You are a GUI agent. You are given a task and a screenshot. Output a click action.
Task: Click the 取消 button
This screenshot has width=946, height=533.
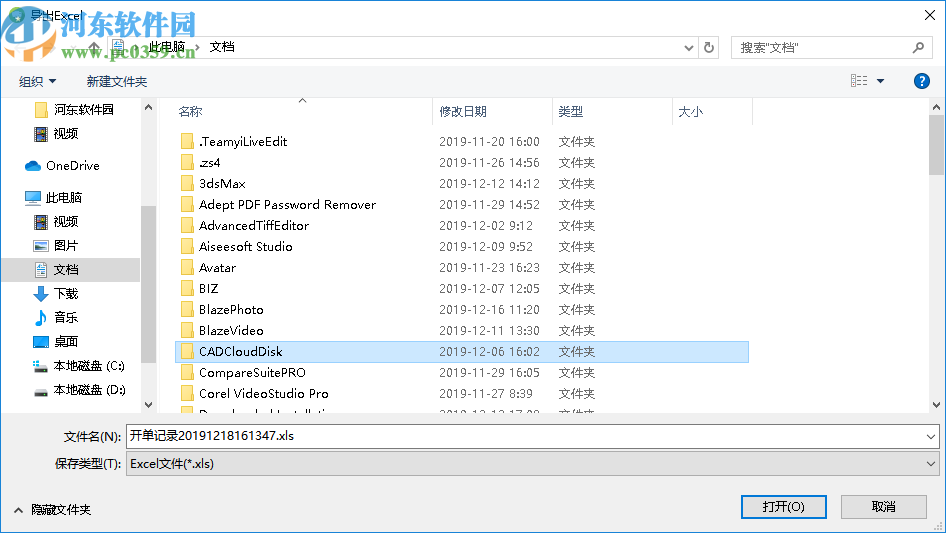pyautogui.click(x=883, y=506)
